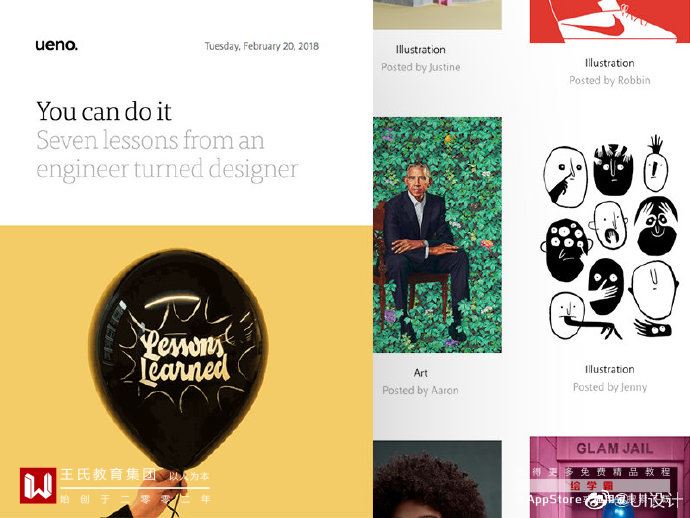Screen dimensions: 690x518
Task: Open the curly hair portrait thumbnail
Action: point(437,479)
